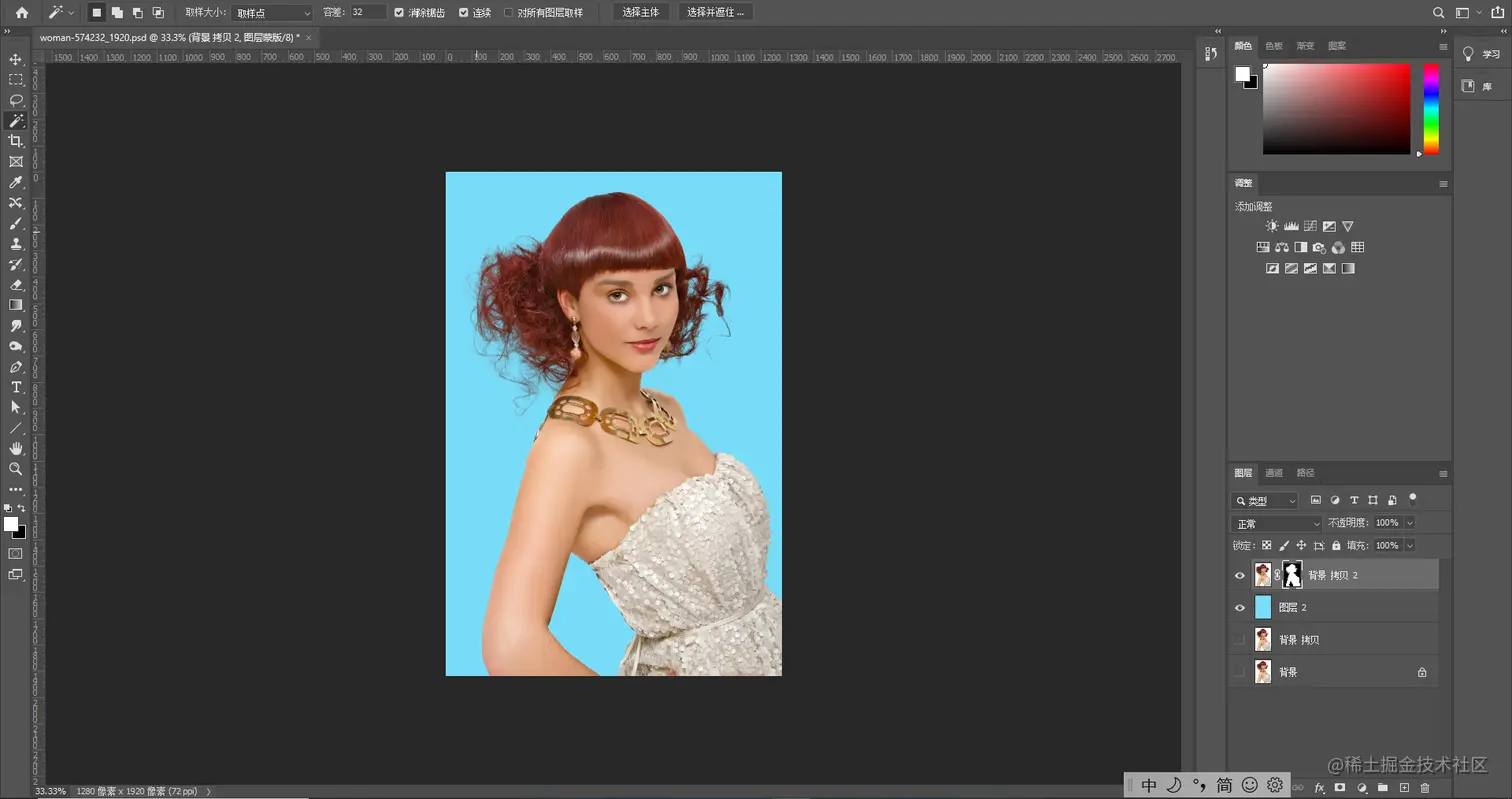This screenshot has width=1512, height=799.
Task: Open the 取样大小 dropdown
Action: pyautogui.click(x=270, y=12)
